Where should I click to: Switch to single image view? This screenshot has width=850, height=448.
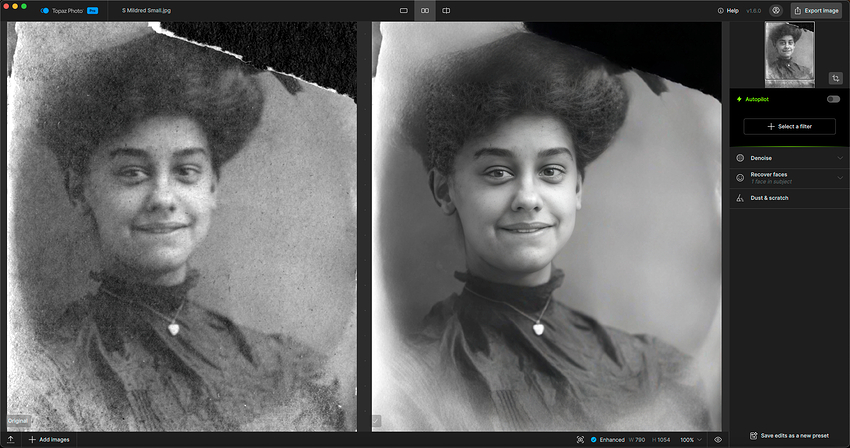[404, 10]
